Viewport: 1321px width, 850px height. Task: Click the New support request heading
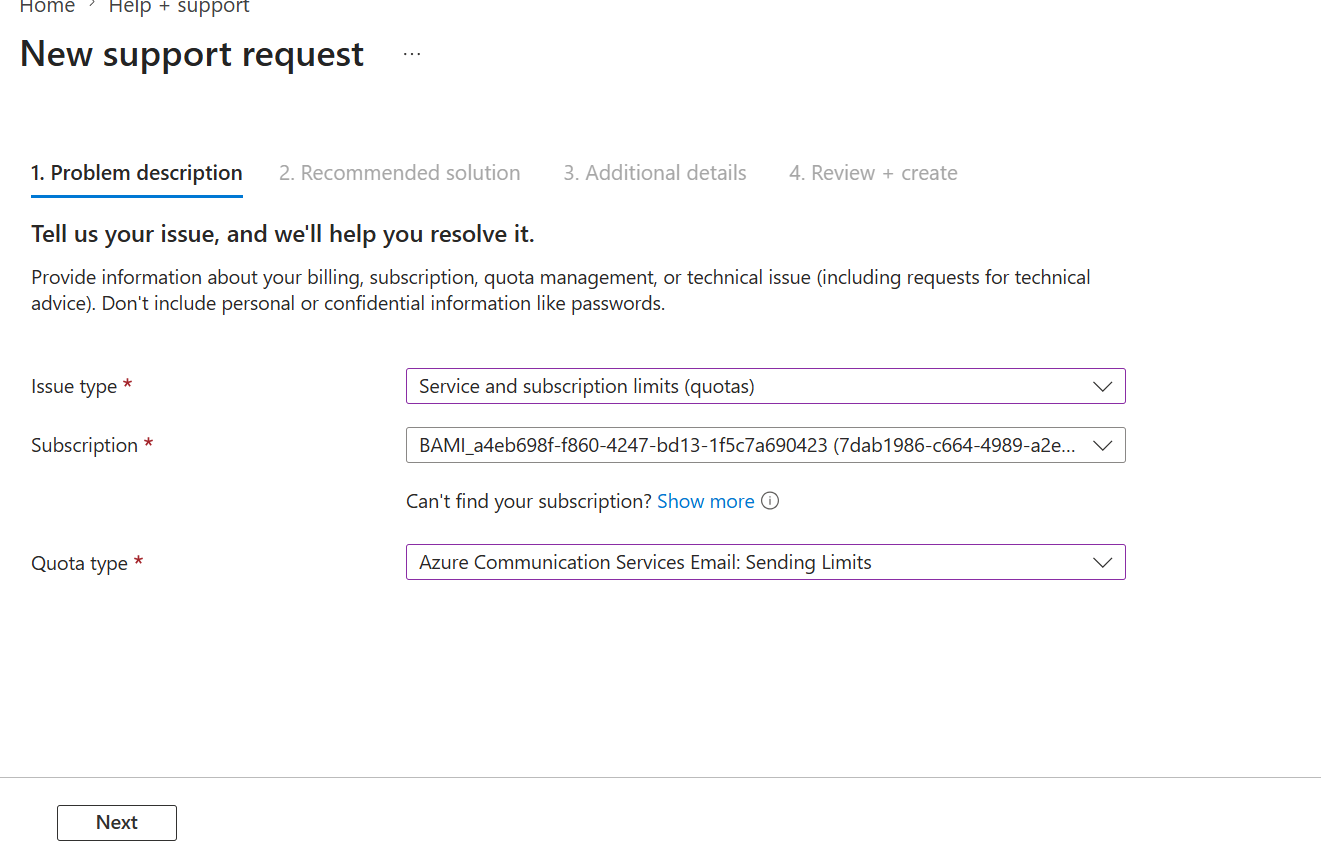[x=192, y=54]
